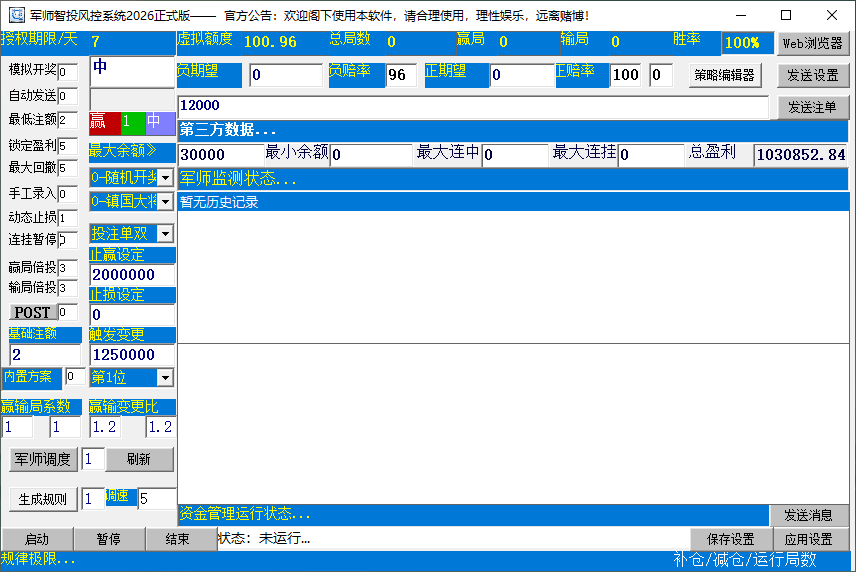This screenshot has width=856, height=572.
Task: Click the 触发变更 field 1250000
Action: click(x=132, y=355)
